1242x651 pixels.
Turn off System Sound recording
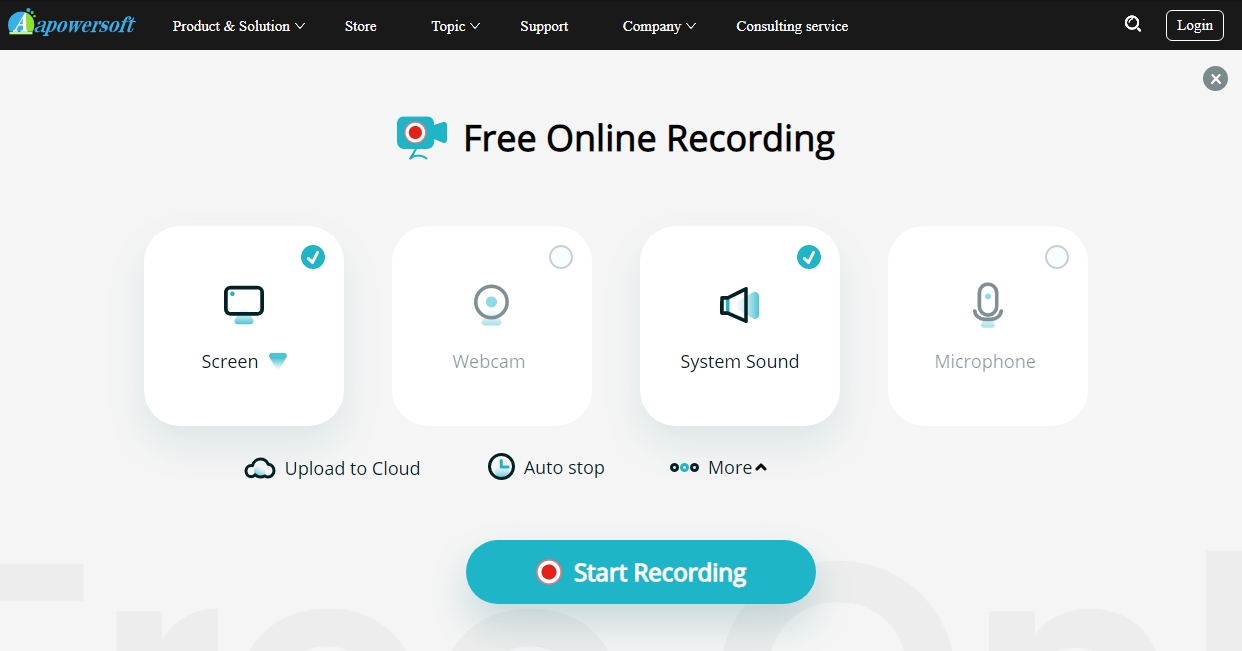point(809,257)
